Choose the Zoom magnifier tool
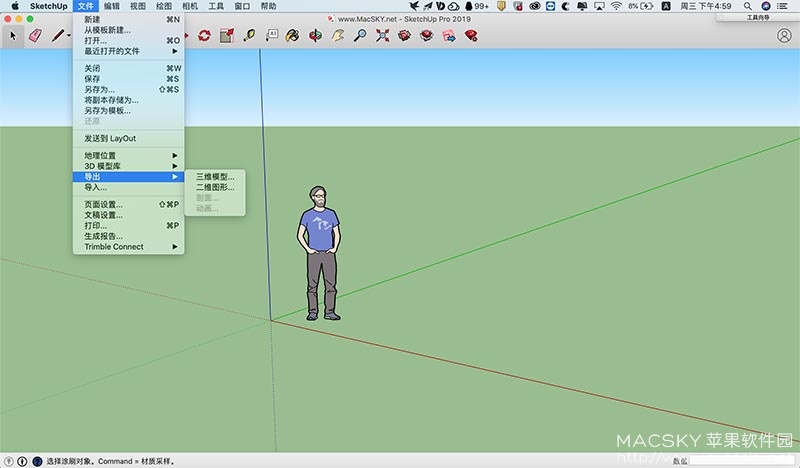Image resolution: width=800 pixels, height=468 pixels. (360, 35)
